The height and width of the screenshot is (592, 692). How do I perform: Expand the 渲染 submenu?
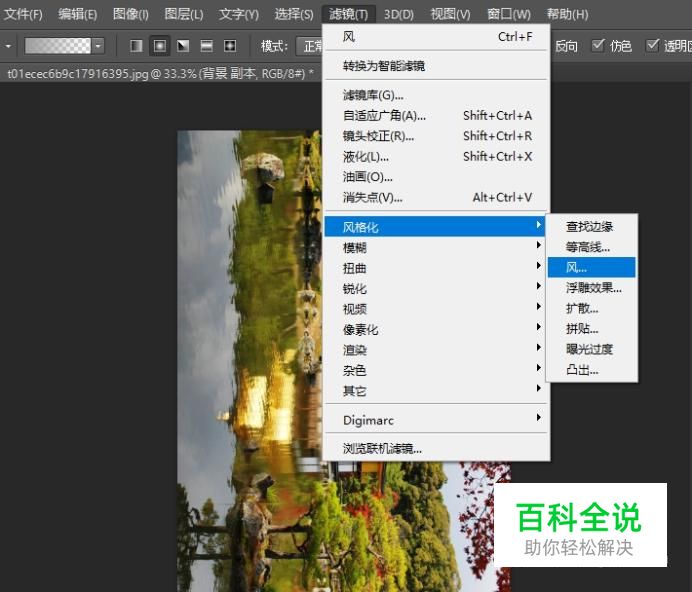pos(436,350)
